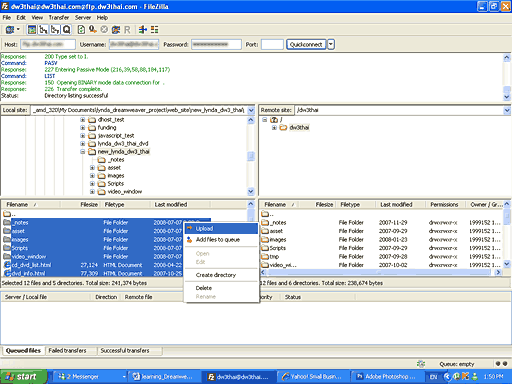Image resolution: width=512 pixels, height=384 pixels.
Task: Click the Cancel current operation icon
Action: [x=104, y=30]
